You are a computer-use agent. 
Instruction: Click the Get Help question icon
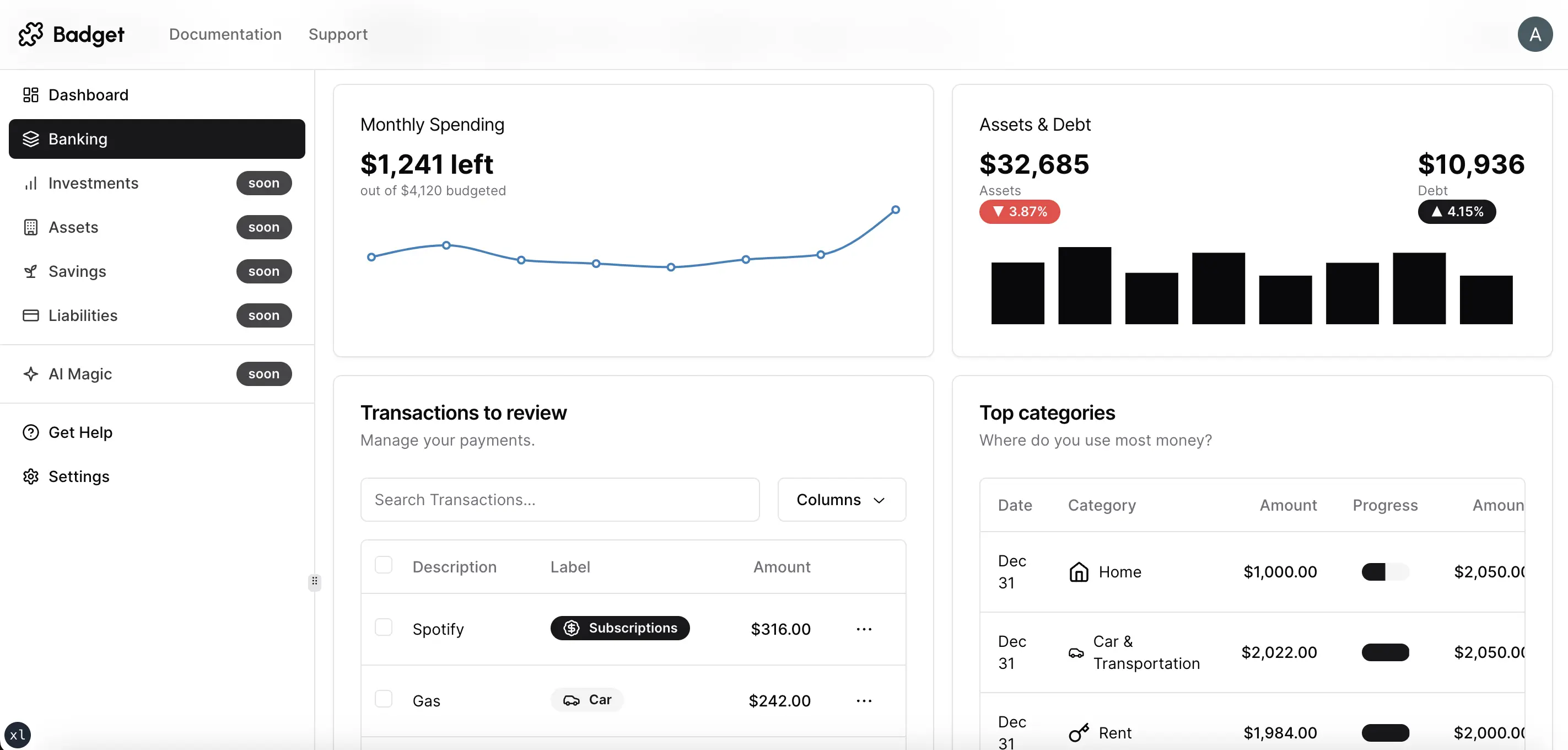pos(30,432)
